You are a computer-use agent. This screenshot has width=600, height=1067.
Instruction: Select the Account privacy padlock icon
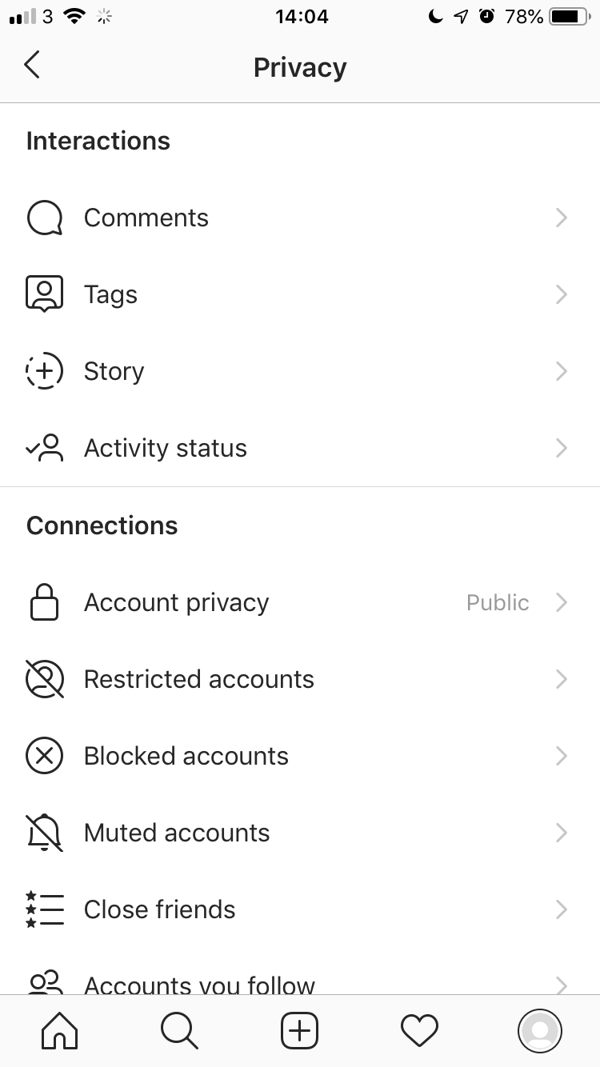point(44,602)
